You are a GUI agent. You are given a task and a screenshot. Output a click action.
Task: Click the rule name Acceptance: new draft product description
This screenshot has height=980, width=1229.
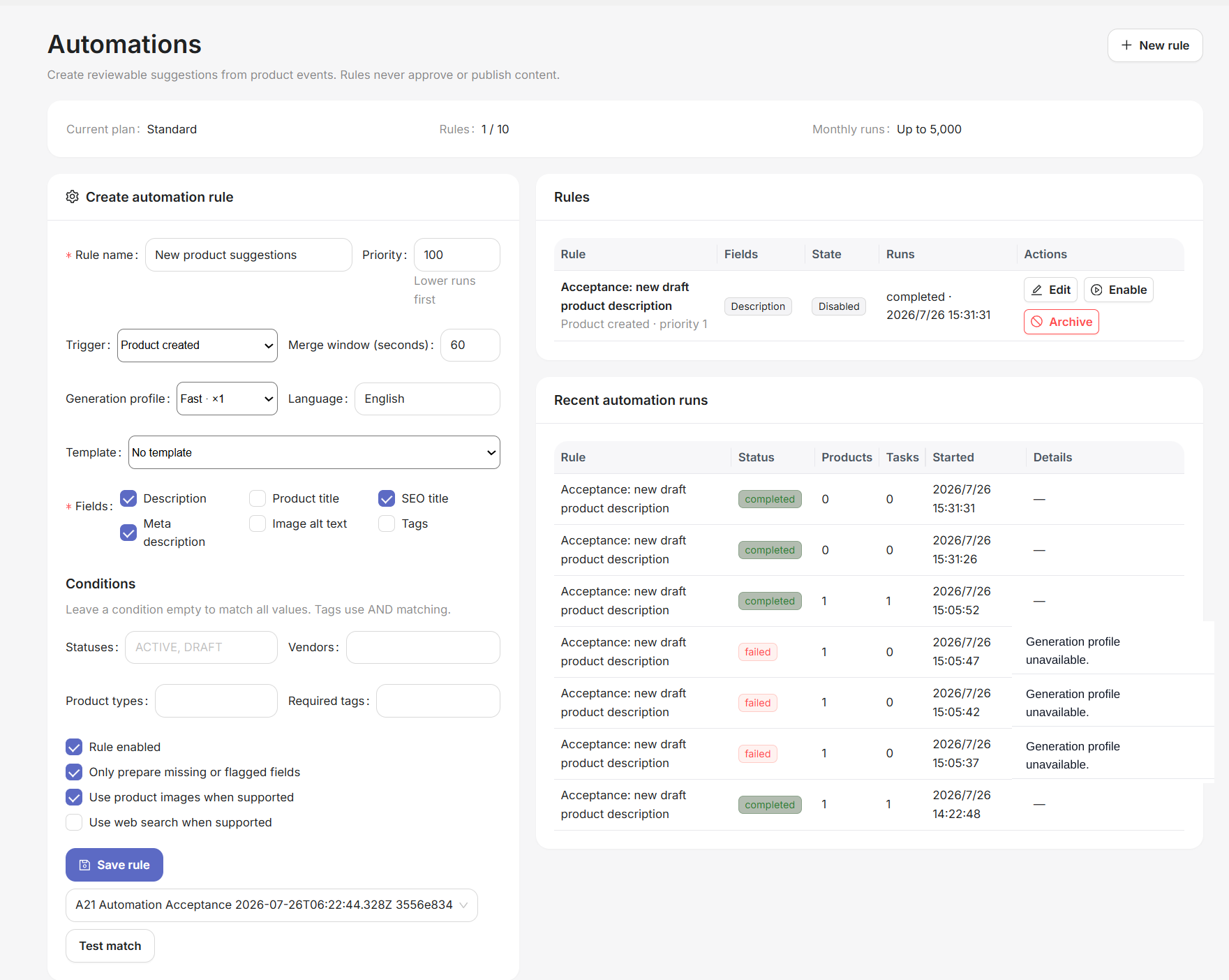tap(625, 297)
